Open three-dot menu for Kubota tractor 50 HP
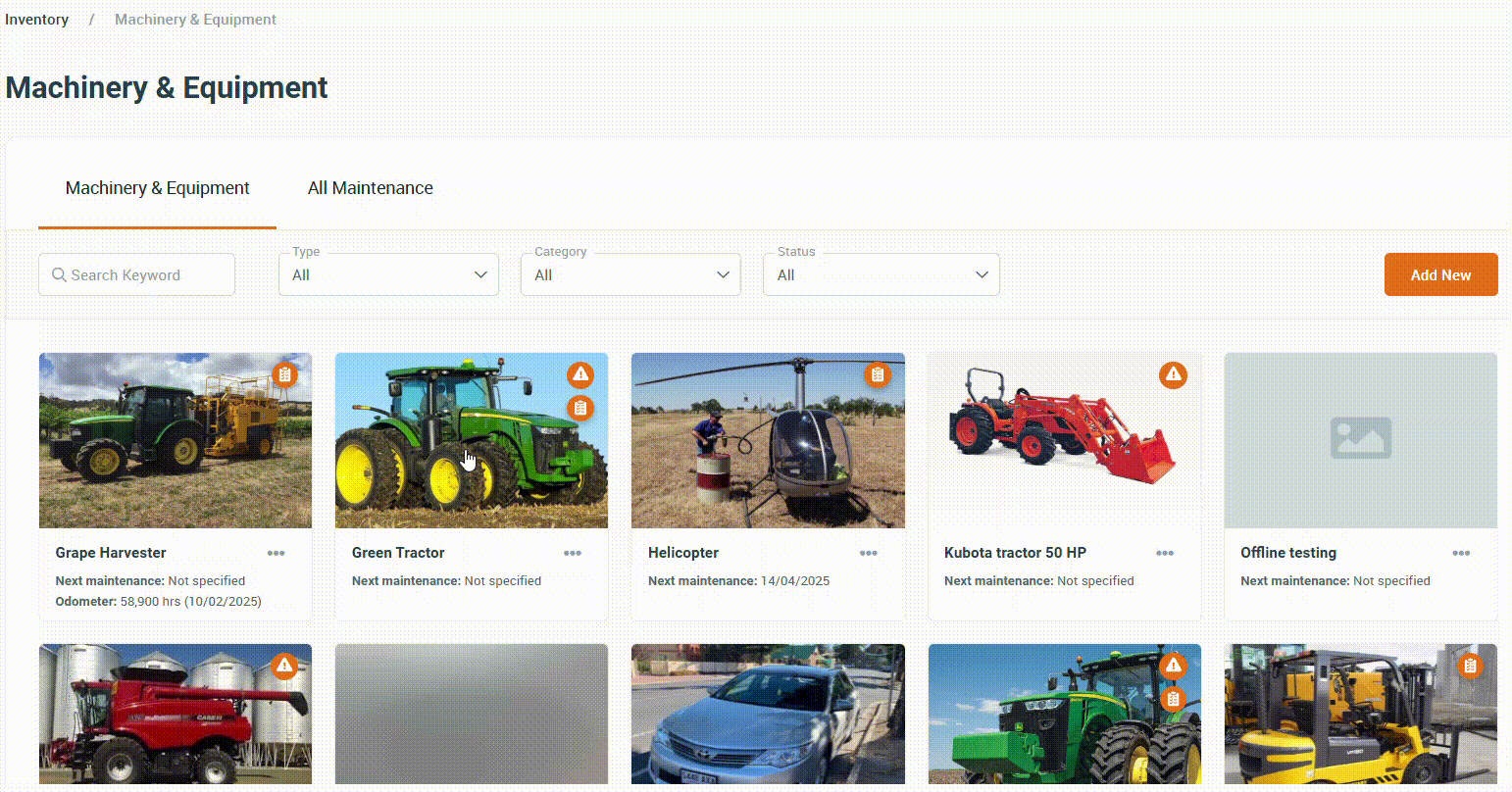This screenshot has width=1512, height=792. coord(1165,553)
